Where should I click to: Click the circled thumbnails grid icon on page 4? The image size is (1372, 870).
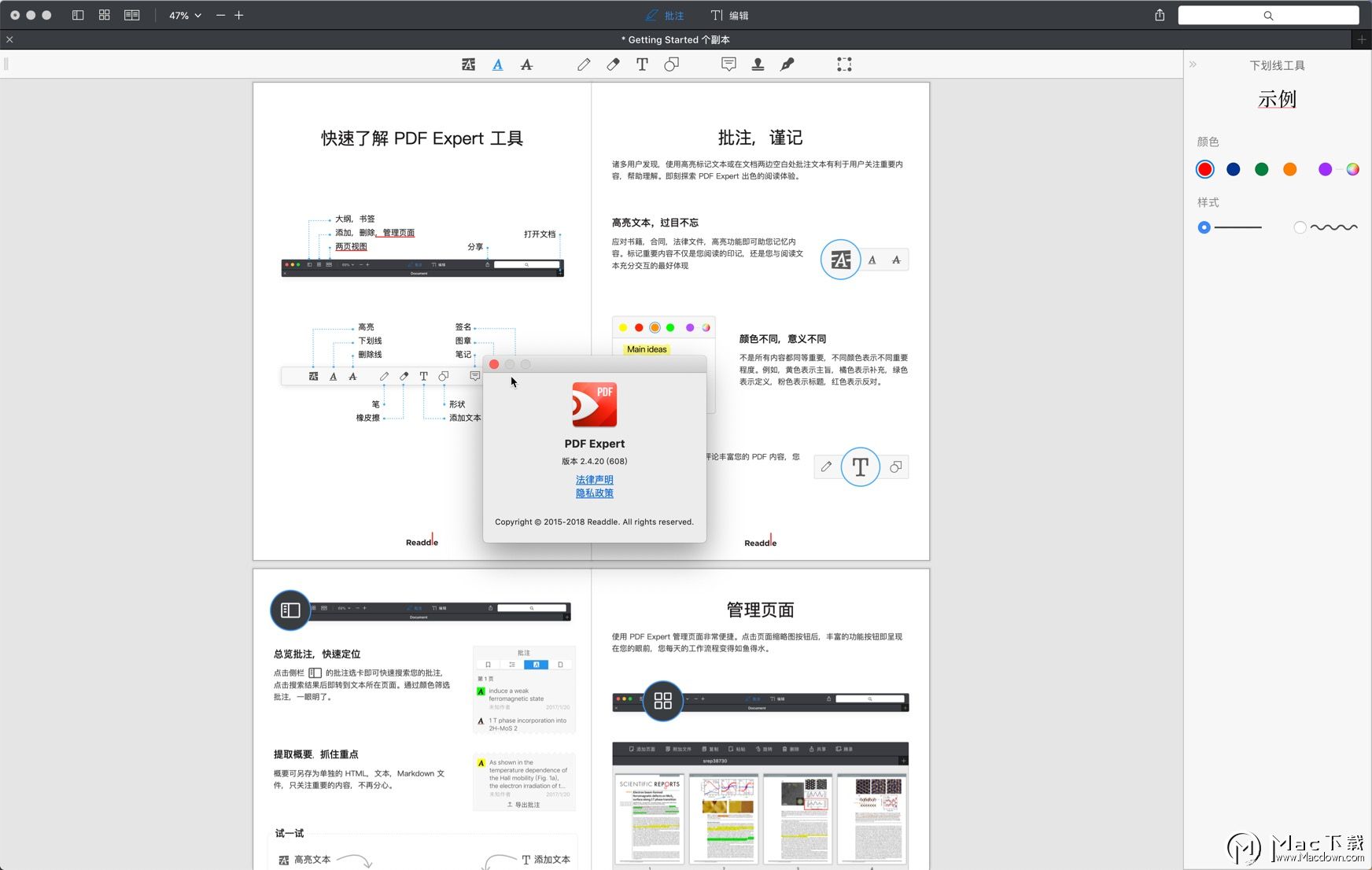point(663,700)
